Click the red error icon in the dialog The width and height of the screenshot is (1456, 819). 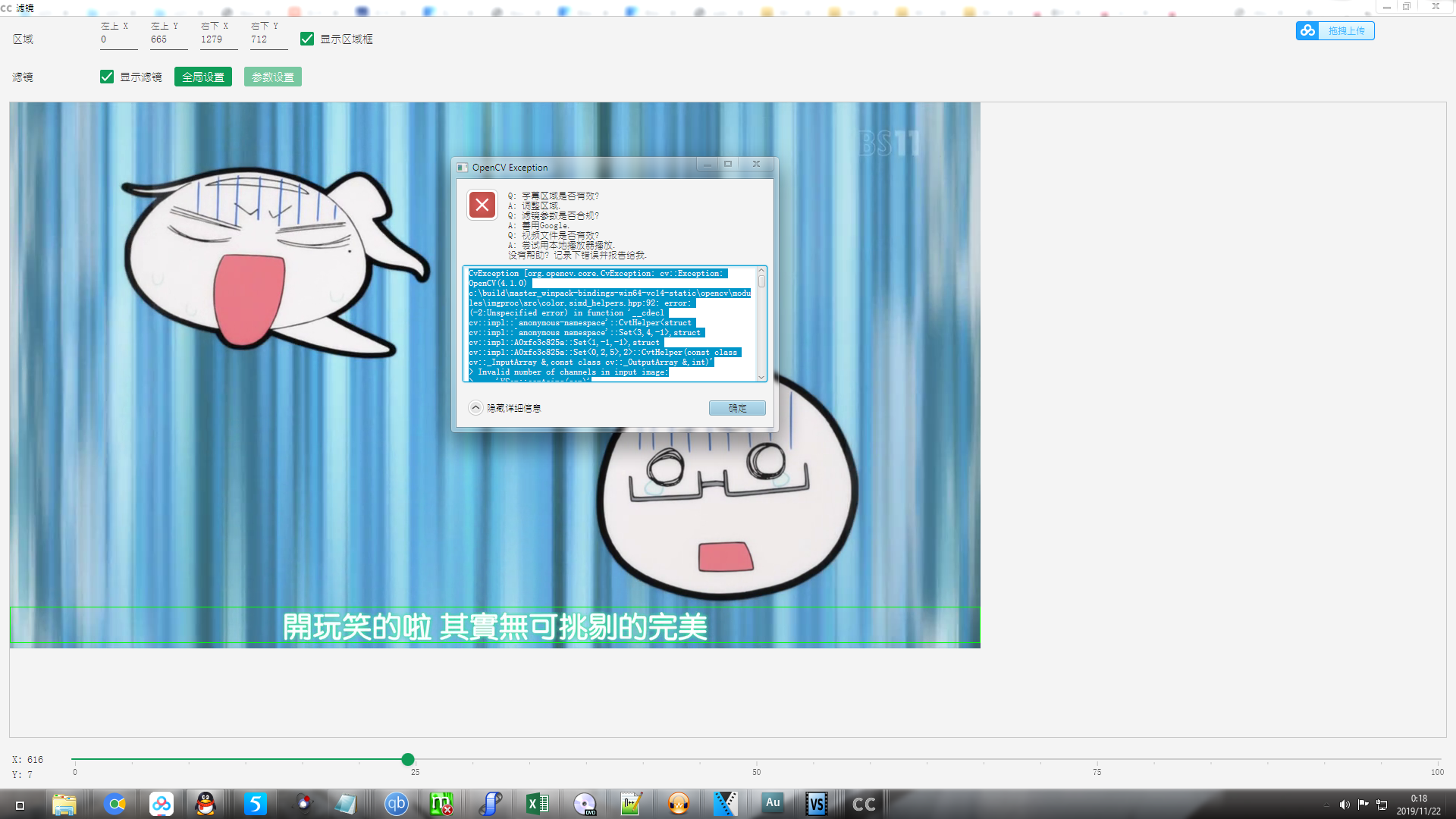(x=482, y=205)
